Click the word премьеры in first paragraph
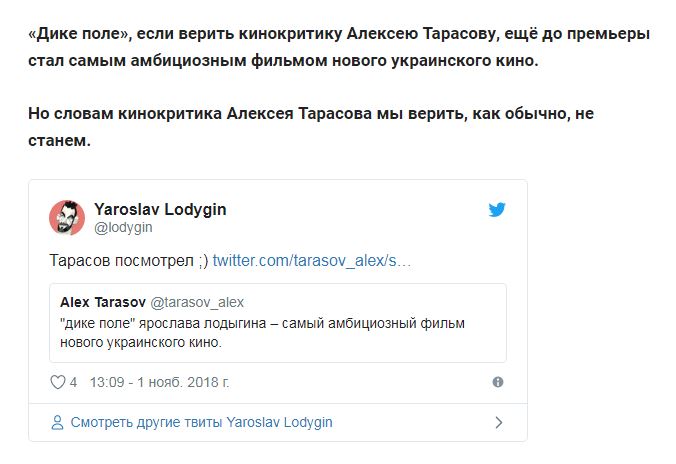The height and width of the screenshot is (464, 676). (x=608, y=34)
